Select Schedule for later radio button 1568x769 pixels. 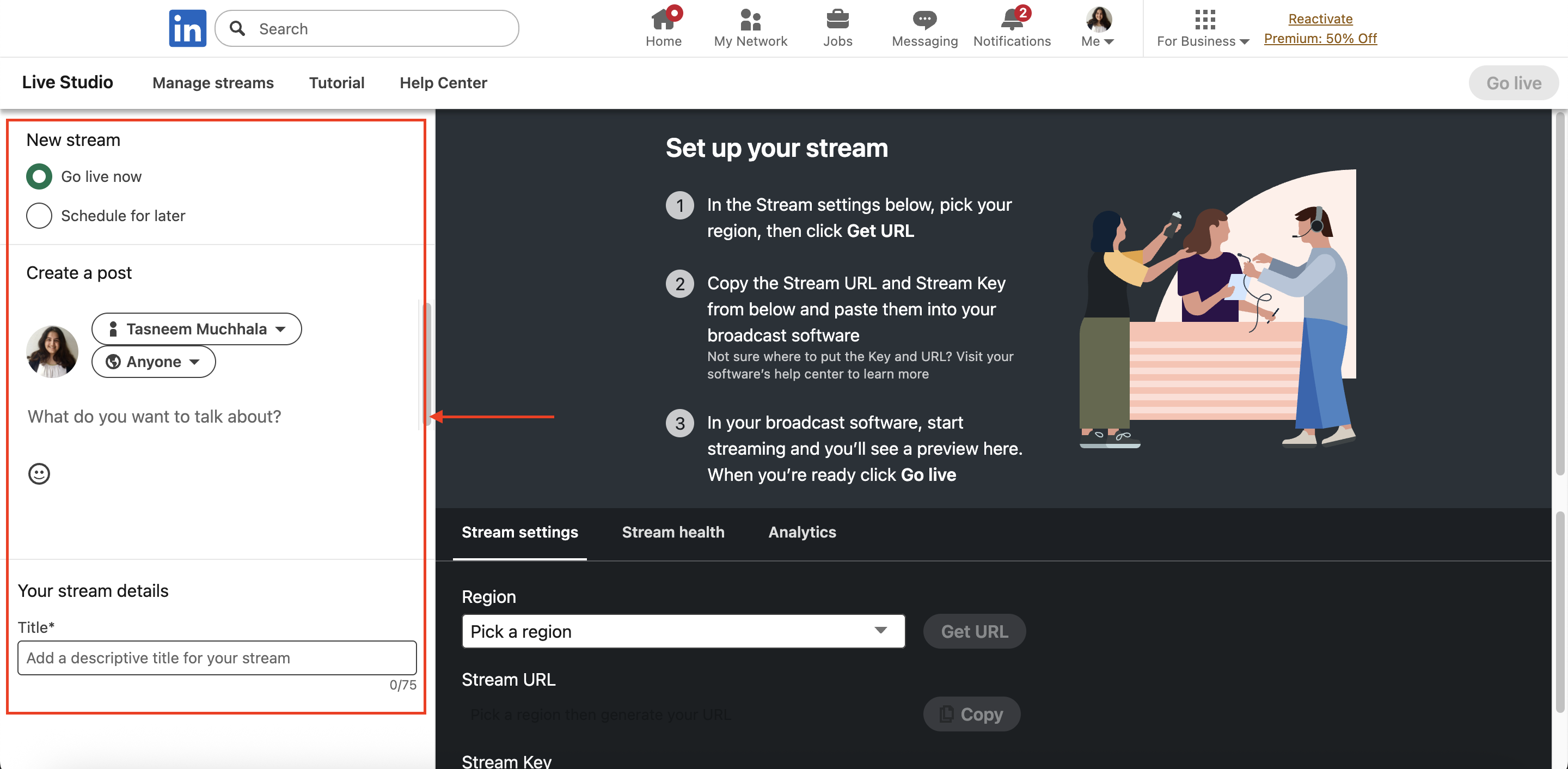pyautogui.click(x=39, y=216)
